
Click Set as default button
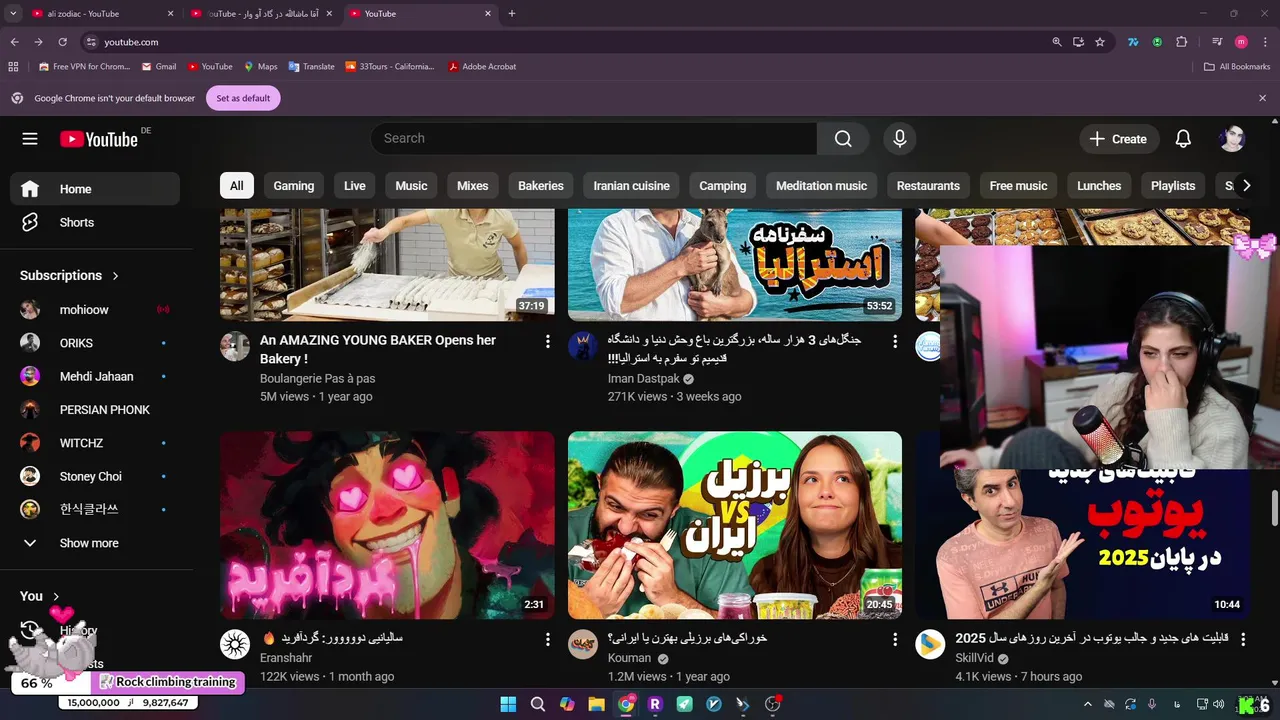[x=243, y=98]
